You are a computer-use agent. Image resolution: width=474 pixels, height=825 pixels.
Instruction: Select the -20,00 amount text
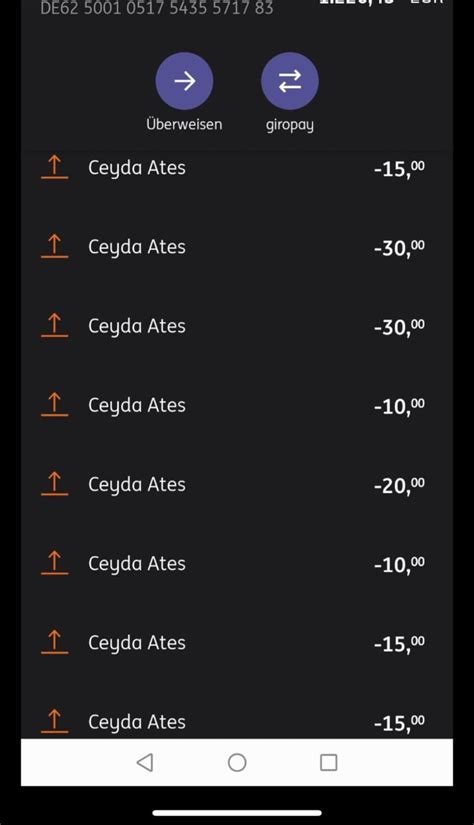399,485
